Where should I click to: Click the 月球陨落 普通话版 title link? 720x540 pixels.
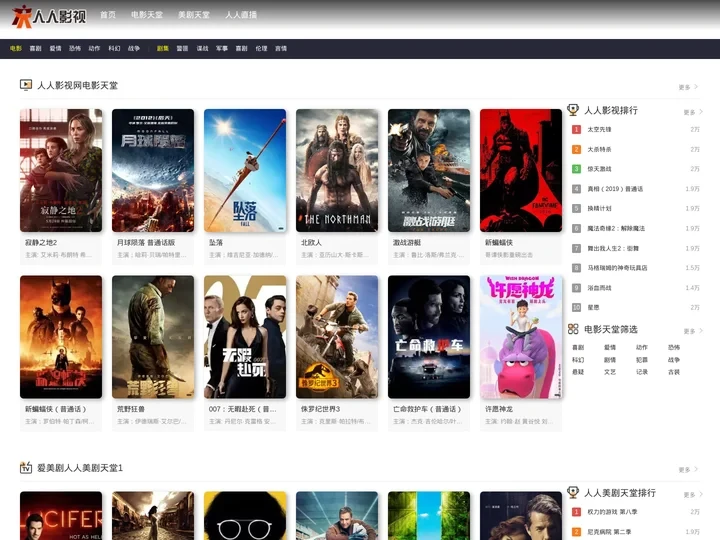[x=146, y=242]
